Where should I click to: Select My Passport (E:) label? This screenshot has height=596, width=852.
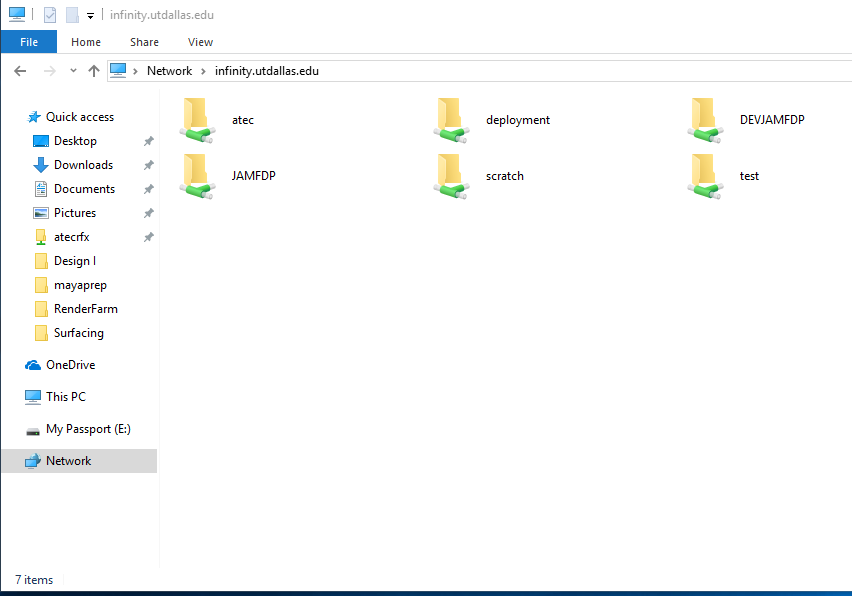tap(89, 429)
